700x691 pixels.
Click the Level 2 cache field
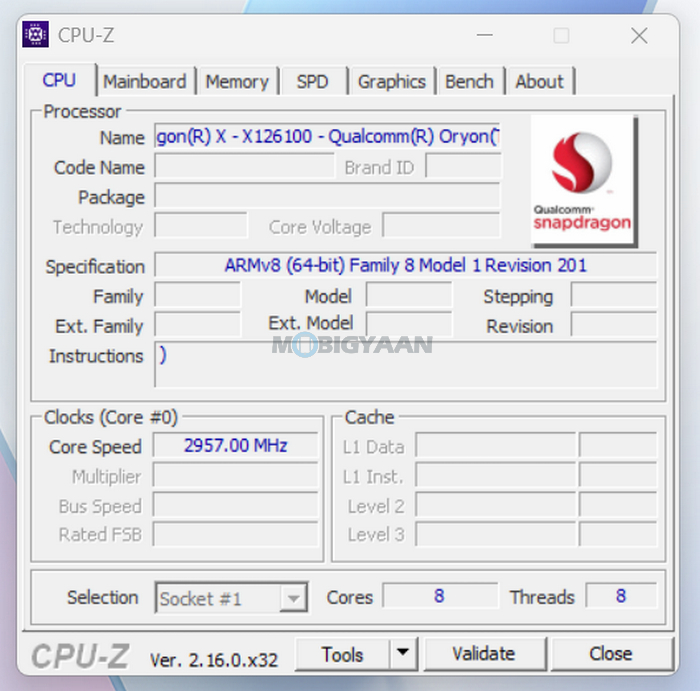tap(496, 505)
